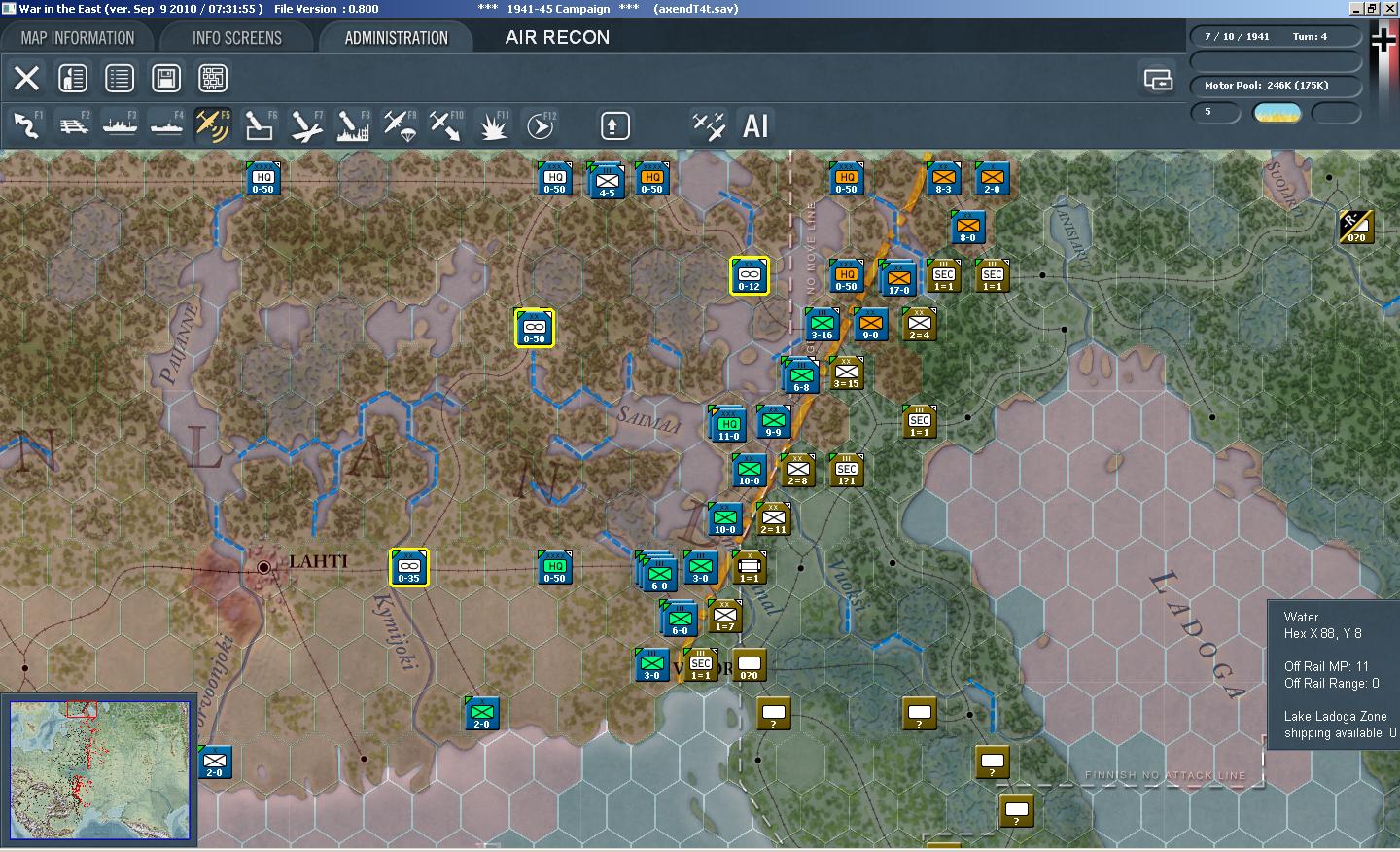Select the Soviet counter labeled 1=7
The image size is (1400, 852).
(x=724, y=616)
